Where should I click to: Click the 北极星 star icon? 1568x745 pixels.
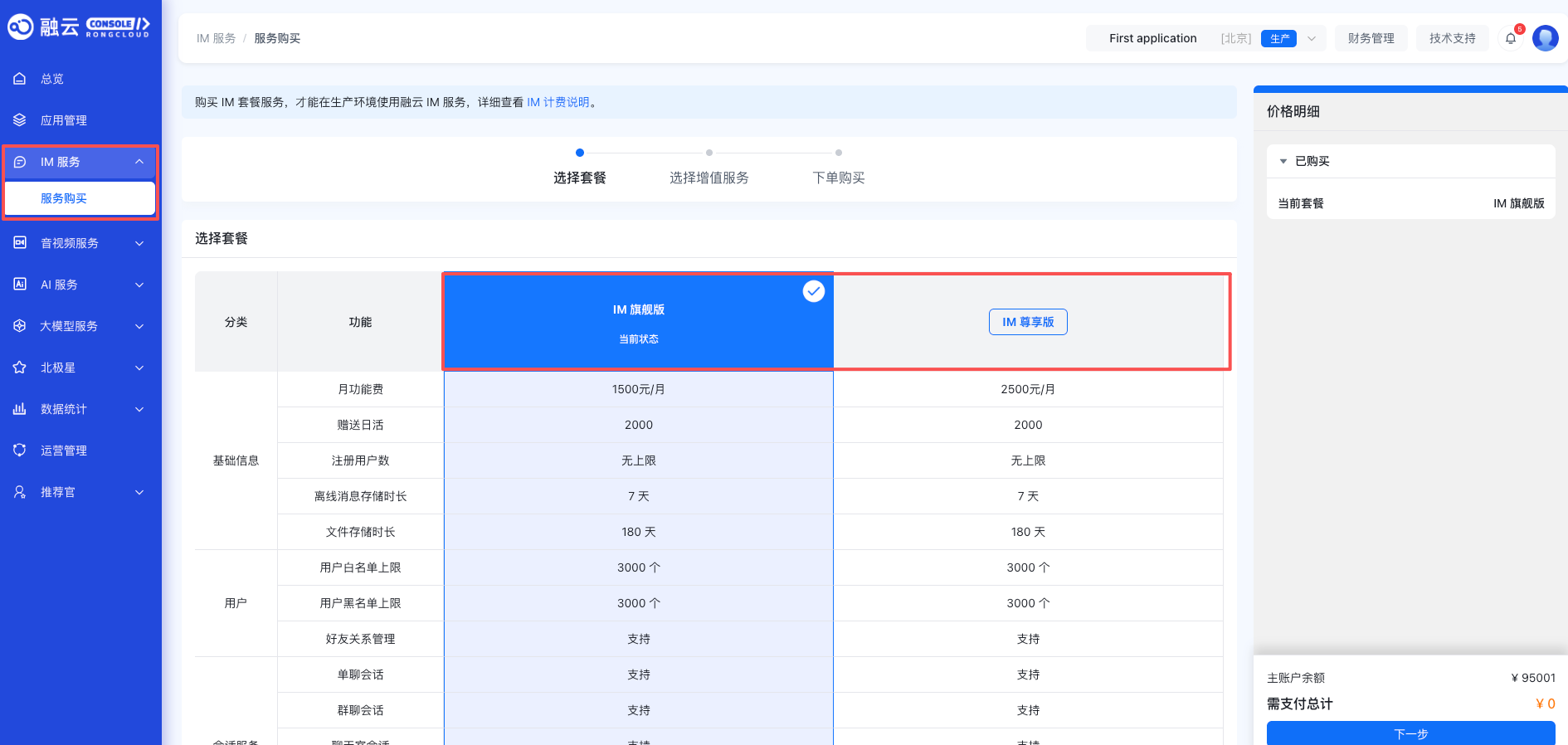click(20, 368)
